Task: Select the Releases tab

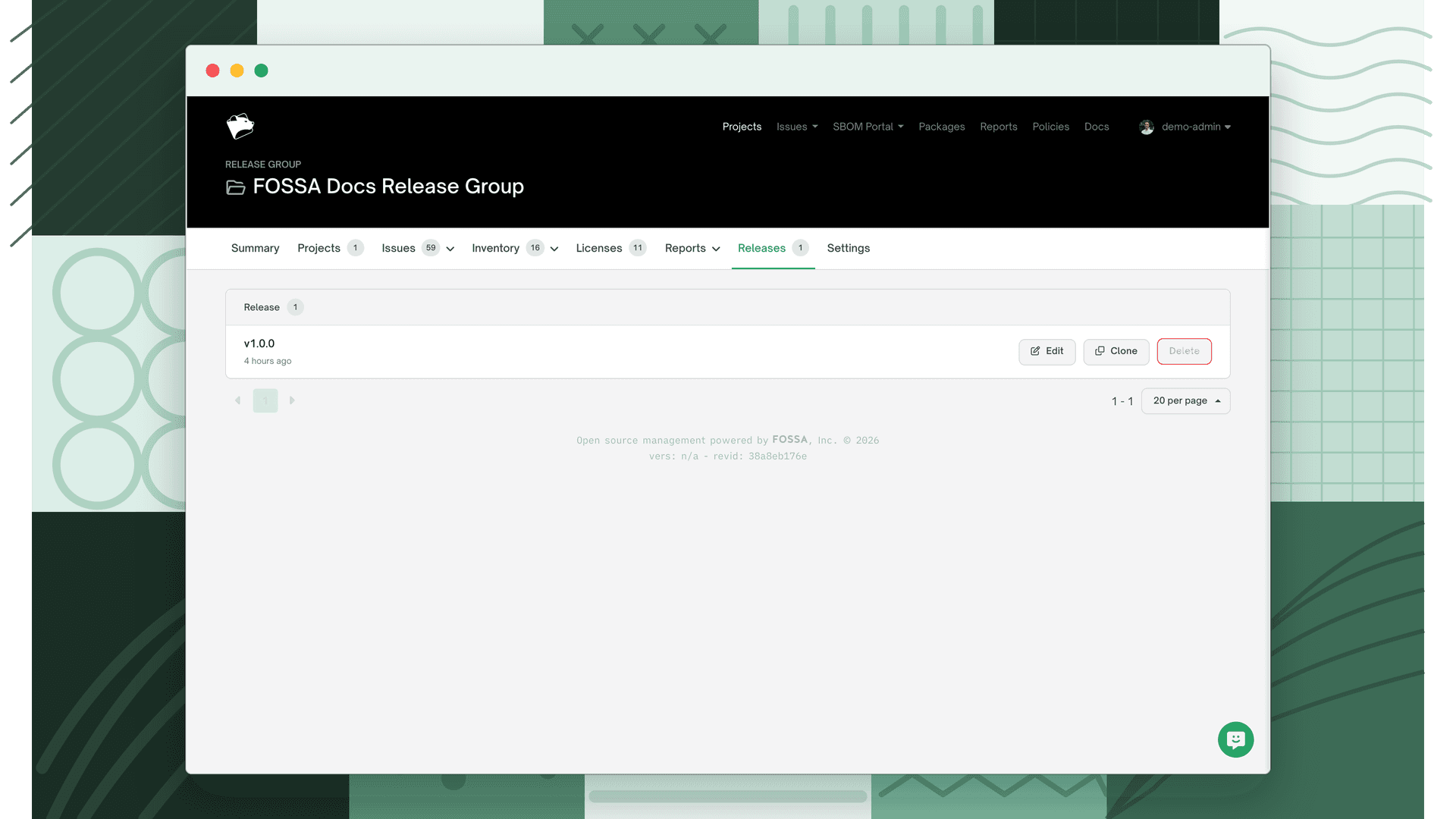Action: click(773, 248)
